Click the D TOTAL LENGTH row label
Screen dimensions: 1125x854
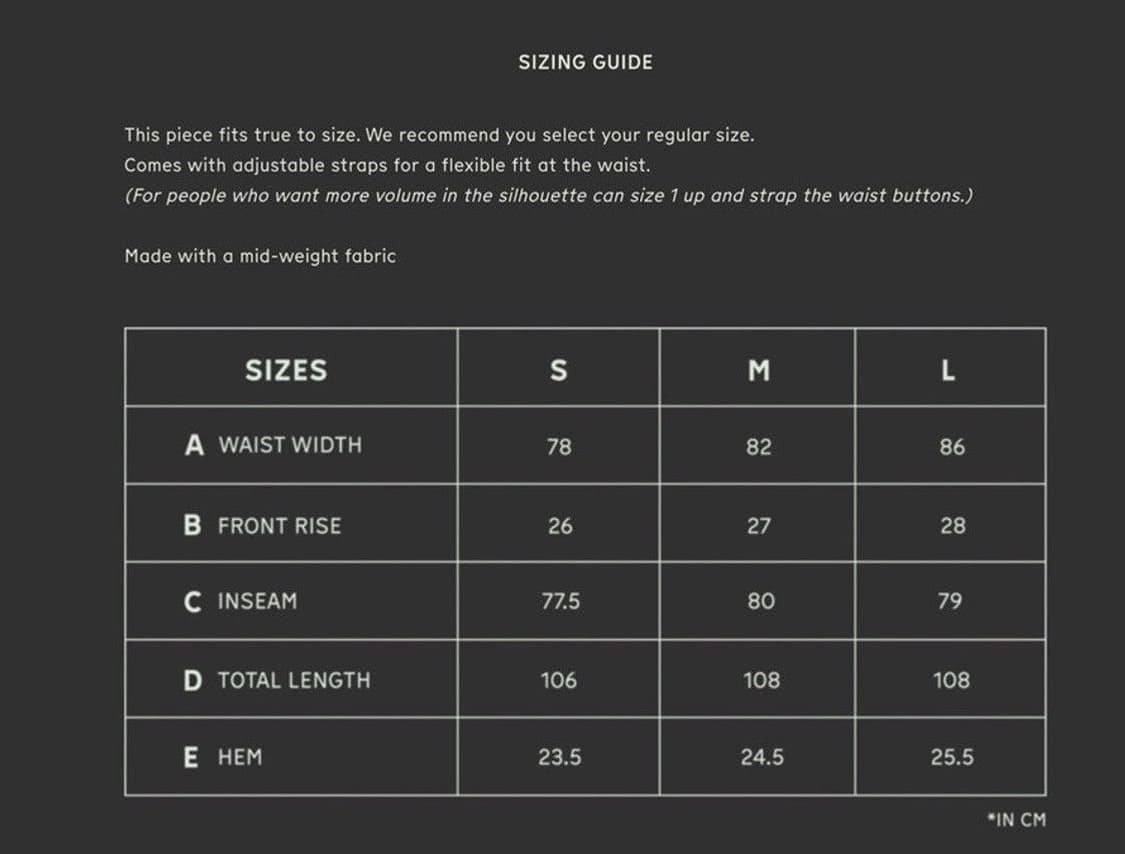pyautogui.click(x=277, y=680)
